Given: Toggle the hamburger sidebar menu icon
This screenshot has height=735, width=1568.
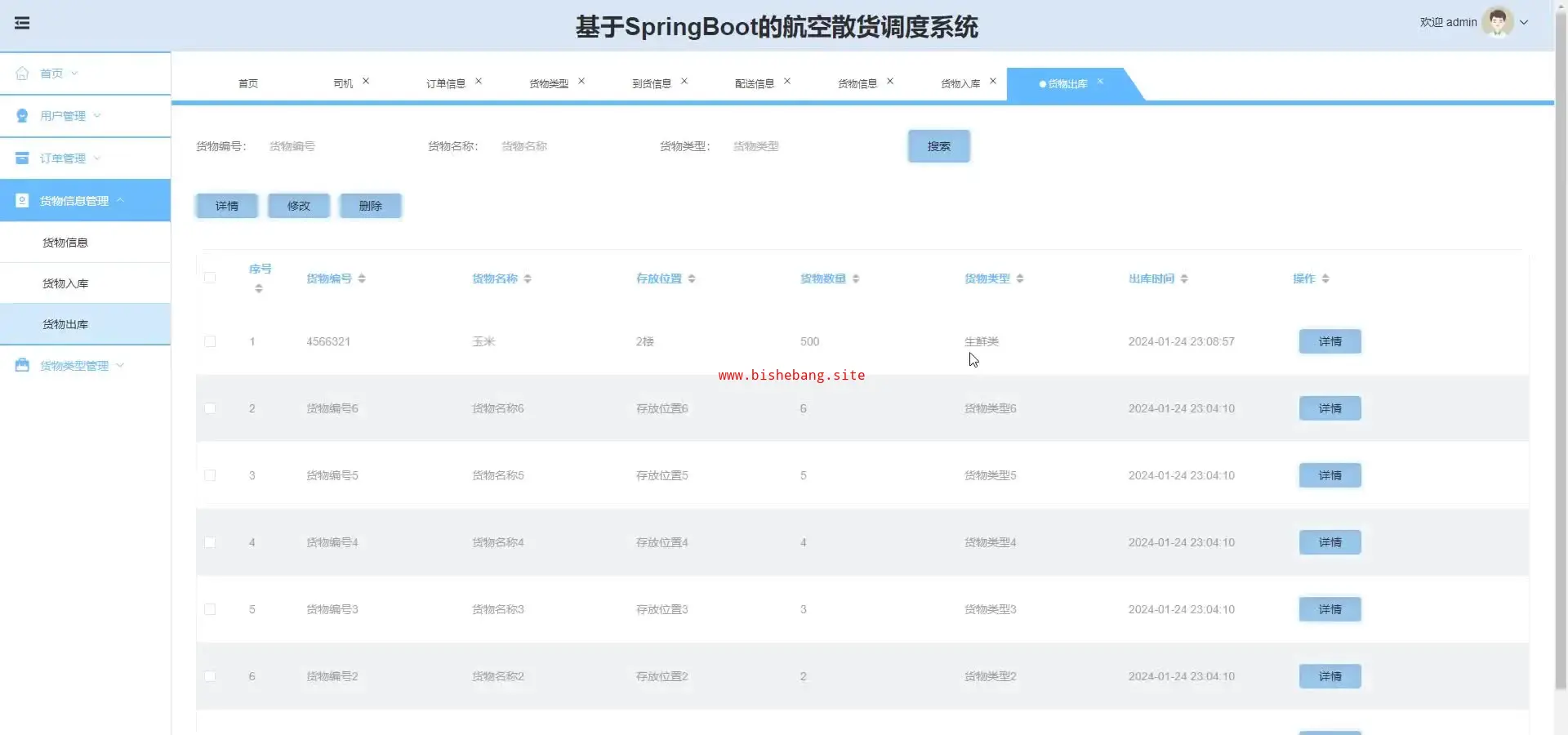Looking at the screenshot, I should coord(22,23).
